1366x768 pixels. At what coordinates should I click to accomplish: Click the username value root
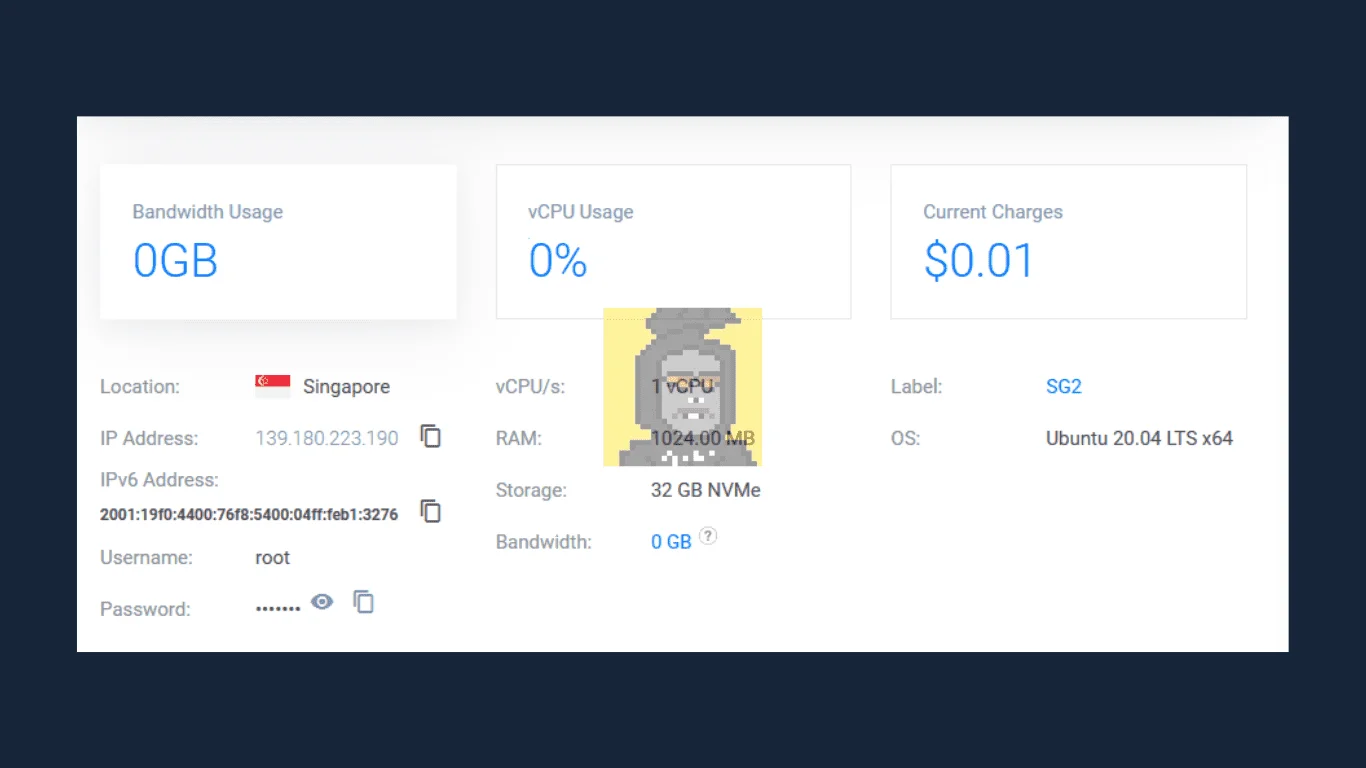[x=273, y=558]
